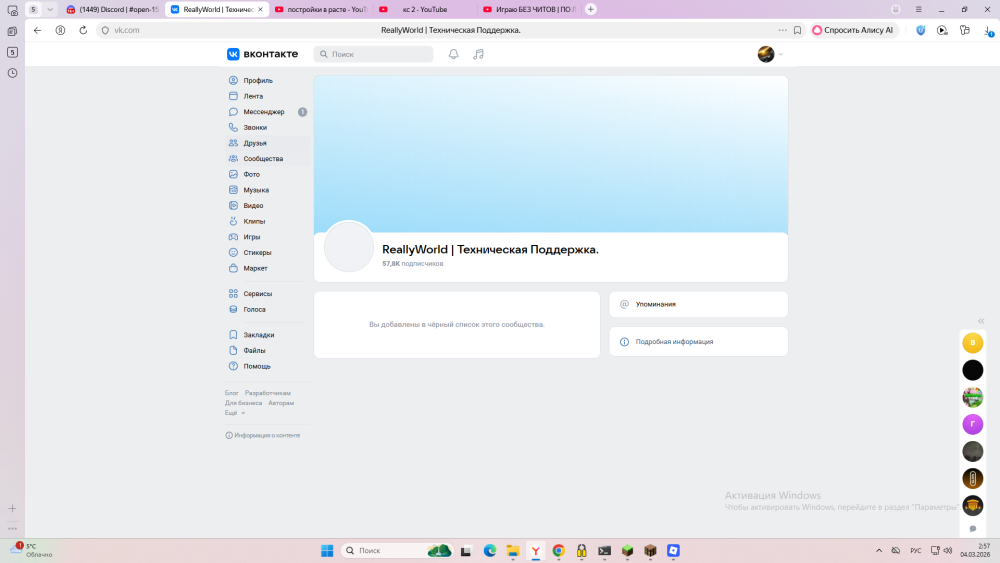Open Подробная информация about the community
Image resolution: width=1000 pixels, height=563 pixels.
(698, 342)
